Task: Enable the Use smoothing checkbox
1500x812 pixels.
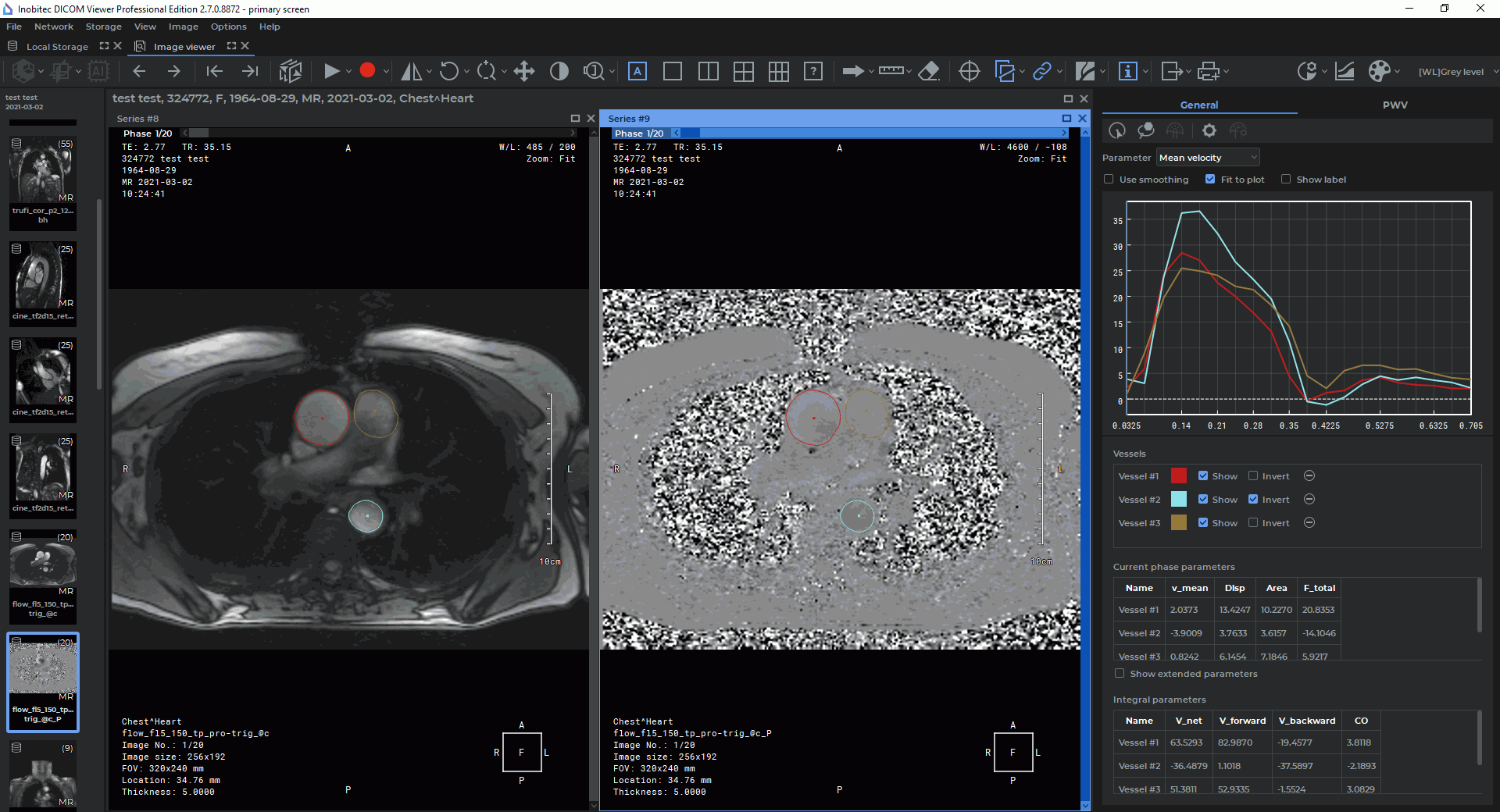Action: point(1109,180)
